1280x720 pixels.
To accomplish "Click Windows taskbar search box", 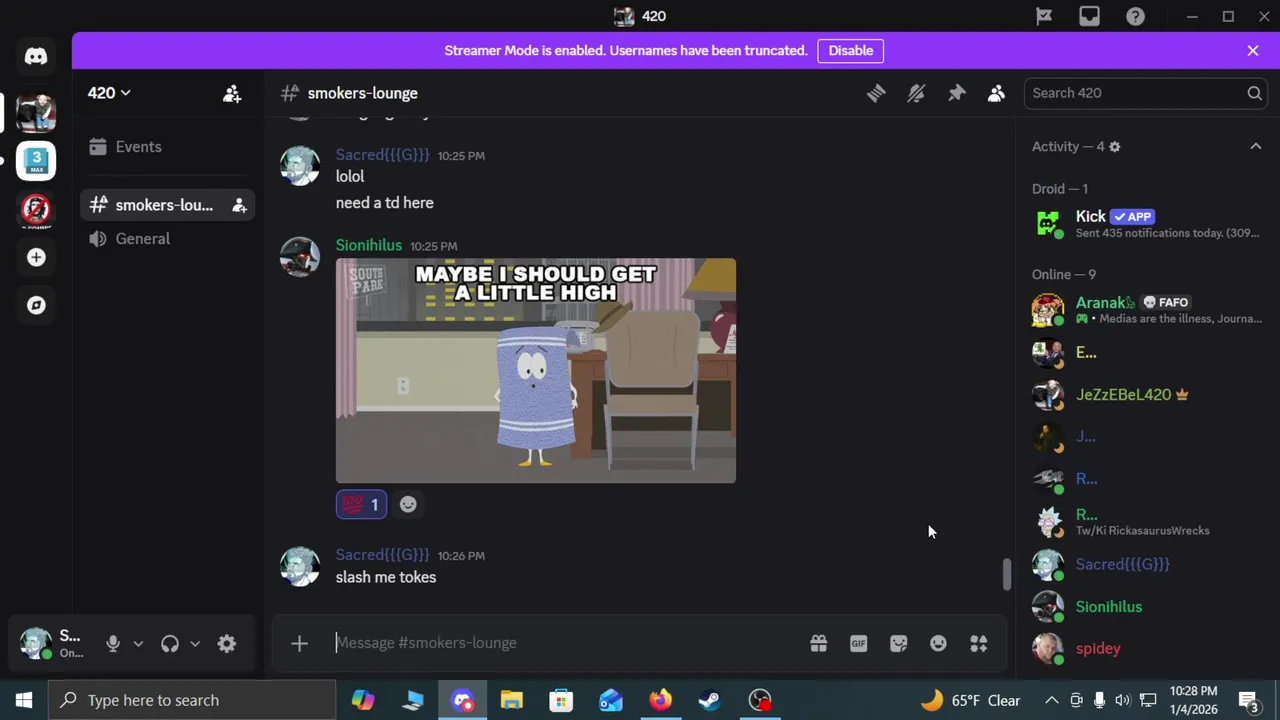I will tap(193, 700).
